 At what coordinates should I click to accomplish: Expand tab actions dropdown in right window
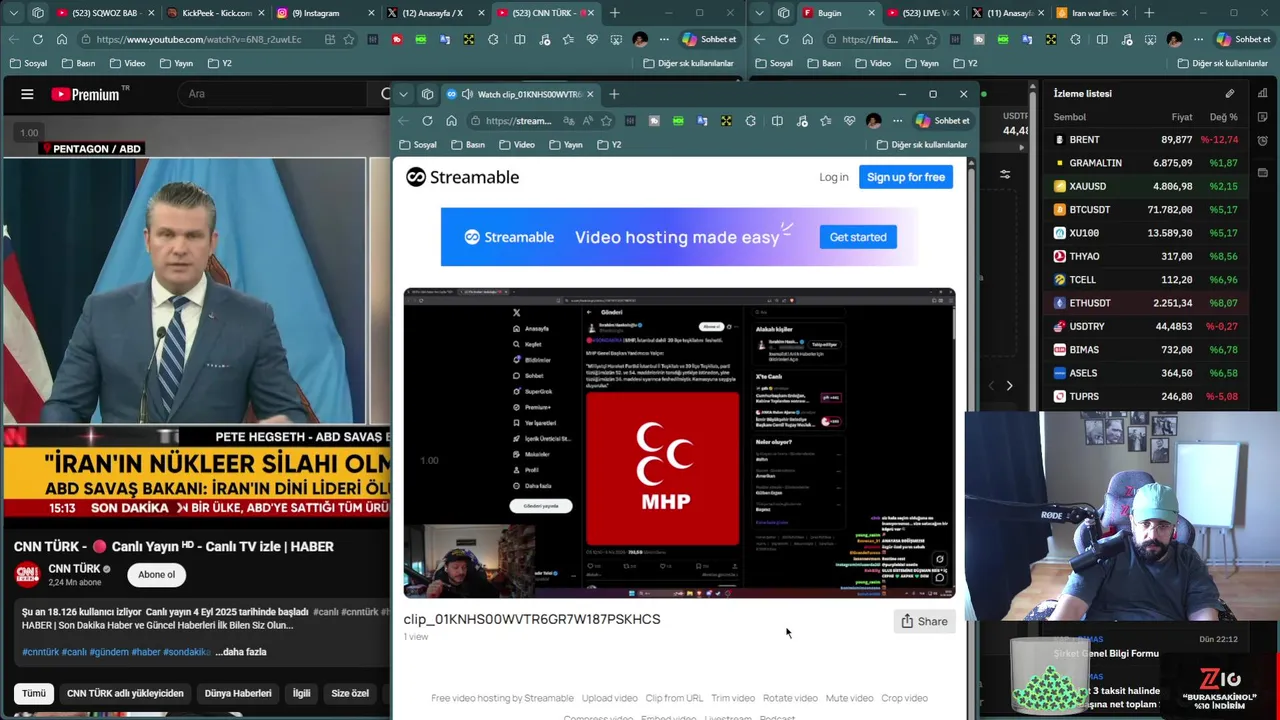coord(759,13)
